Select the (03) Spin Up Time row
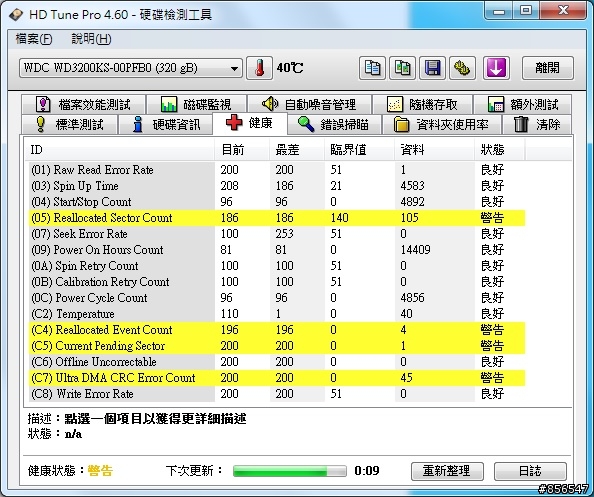The width and height of the screenshot is (594, 497). click(277, 186)
